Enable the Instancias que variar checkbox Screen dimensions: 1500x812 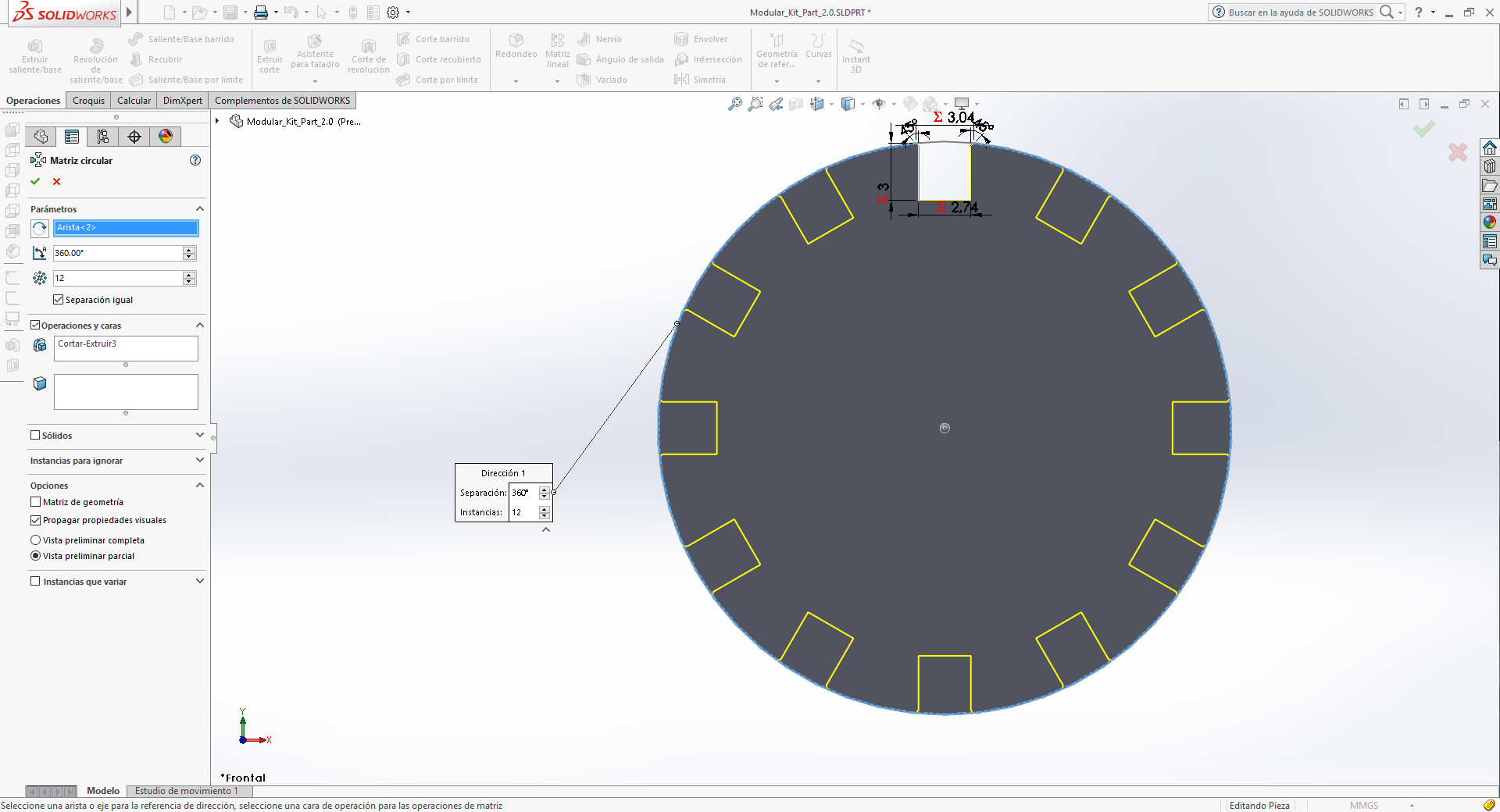point(35,581)
